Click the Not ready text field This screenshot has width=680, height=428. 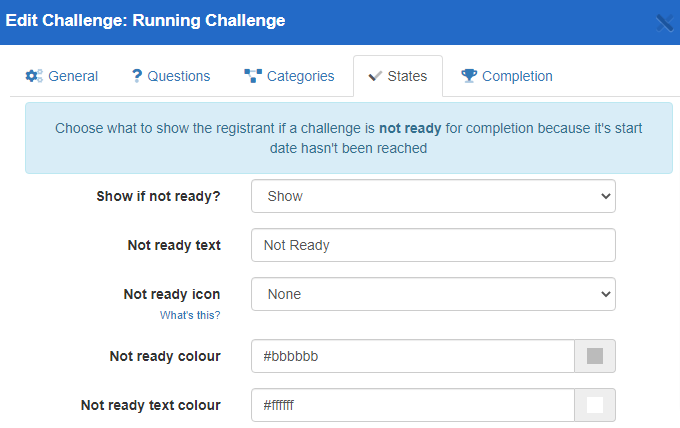click(x=433, y=245)
